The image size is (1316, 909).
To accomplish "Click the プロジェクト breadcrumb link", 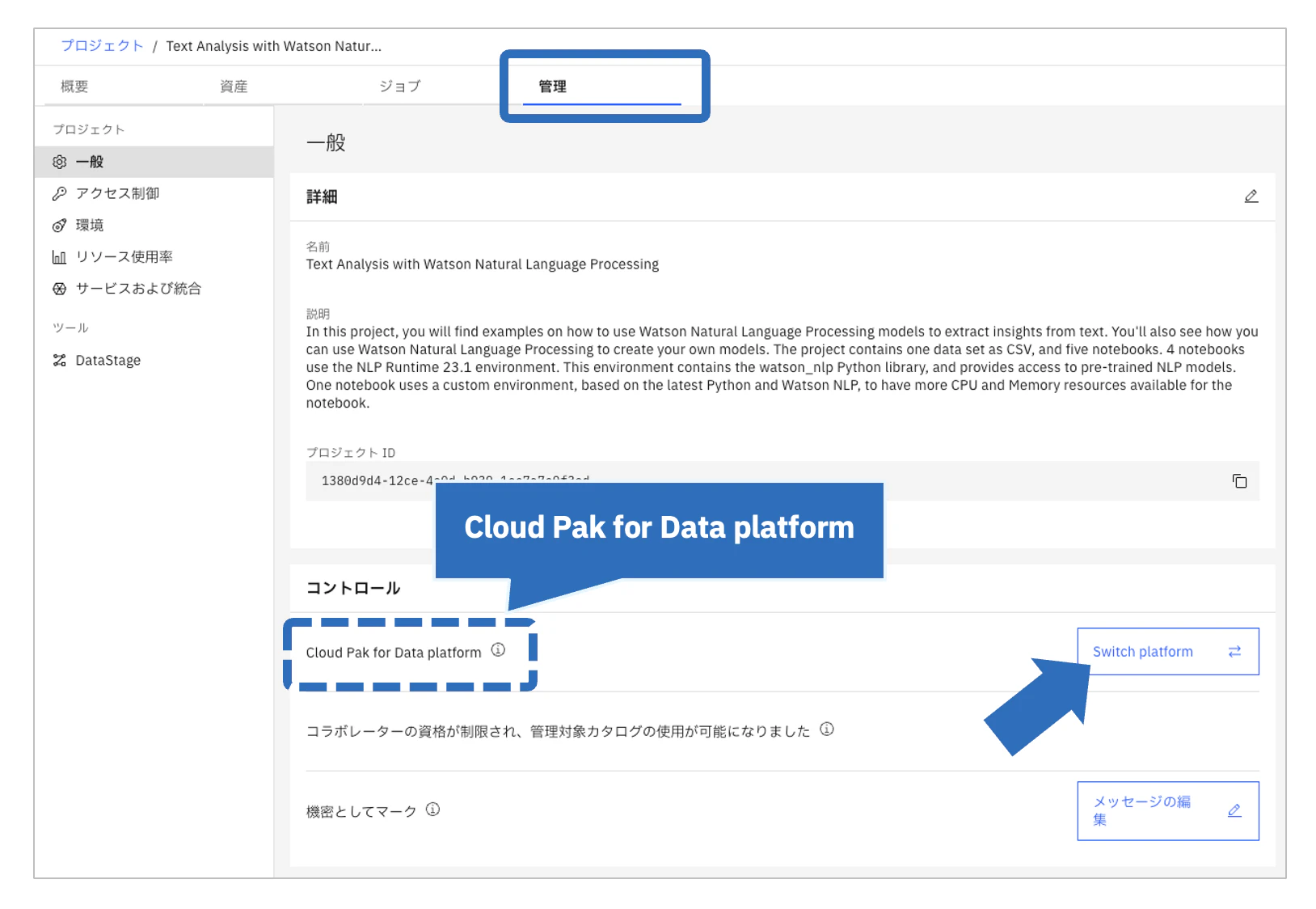I will (x=102, y=46).
